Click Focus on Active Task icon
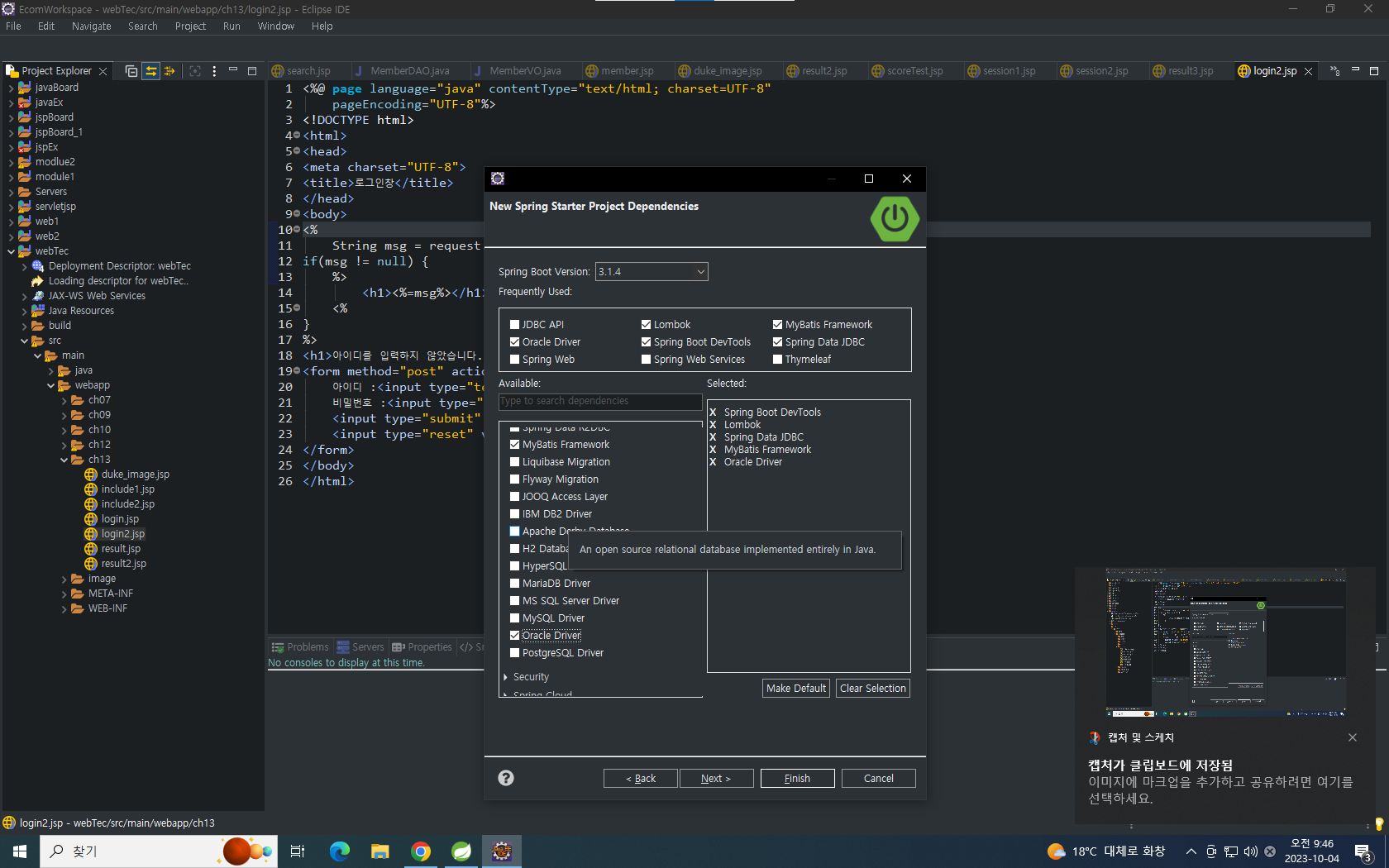Viewport: 1389px width, 868px height. [x=195, y=71]
